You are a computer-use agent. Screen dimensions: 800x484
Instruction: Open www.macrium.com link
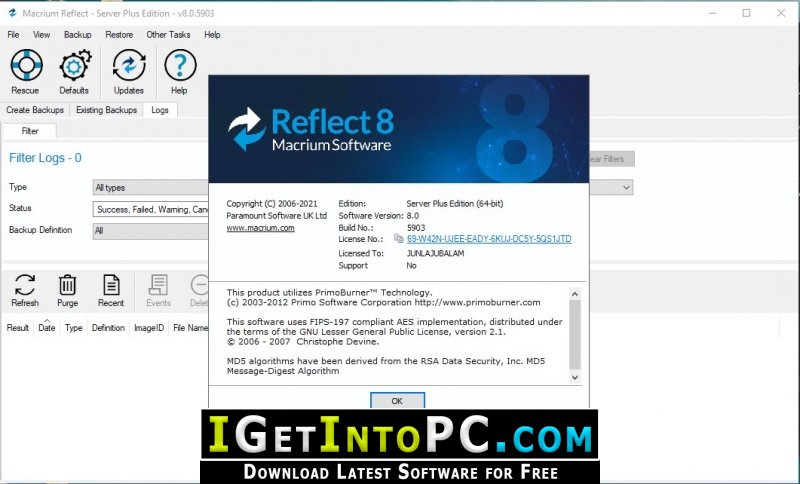(260, 228)
